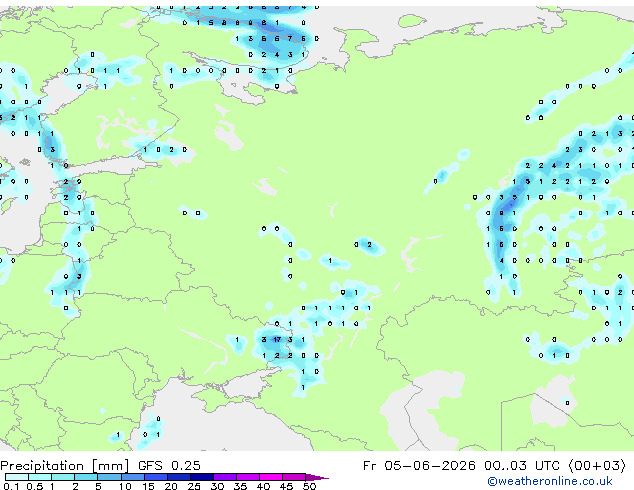Screen dimensions: 634x490
Task: Choose the 25–30 mm navy legend box
Action: click(202, 477)
